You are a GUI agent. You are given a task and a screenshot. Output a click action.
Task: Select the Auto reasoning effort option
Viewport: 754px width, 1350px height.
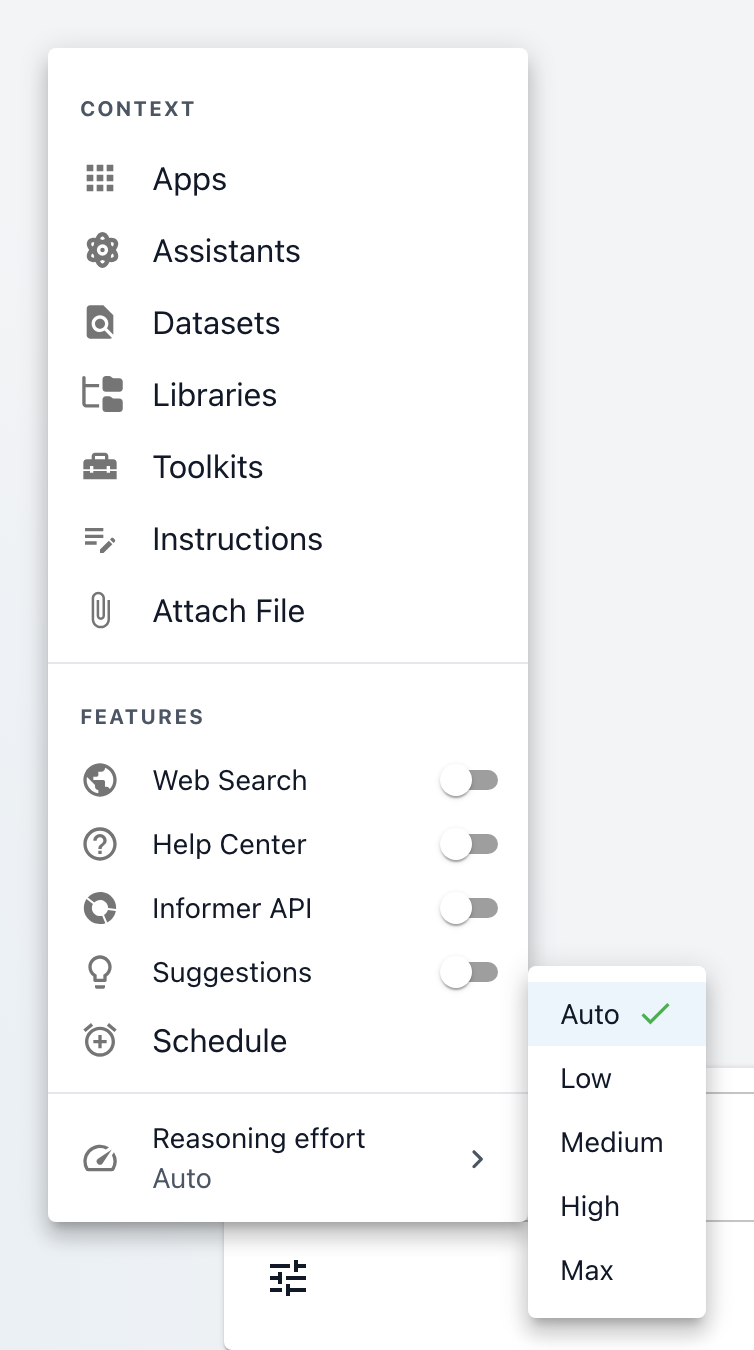(x=617, y=1014)
